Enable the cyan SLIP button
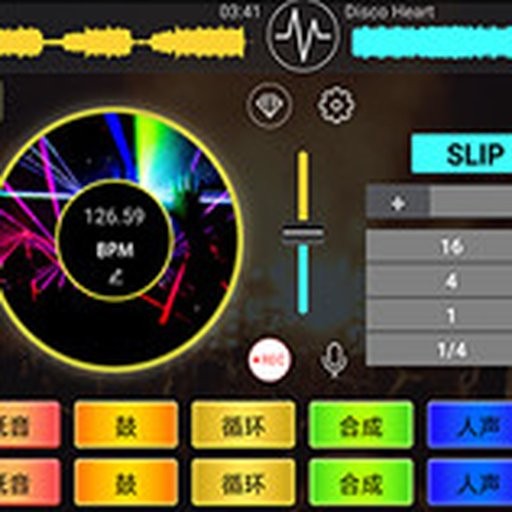Viewport: 512px width, 512px height. [x=462, y=154]
